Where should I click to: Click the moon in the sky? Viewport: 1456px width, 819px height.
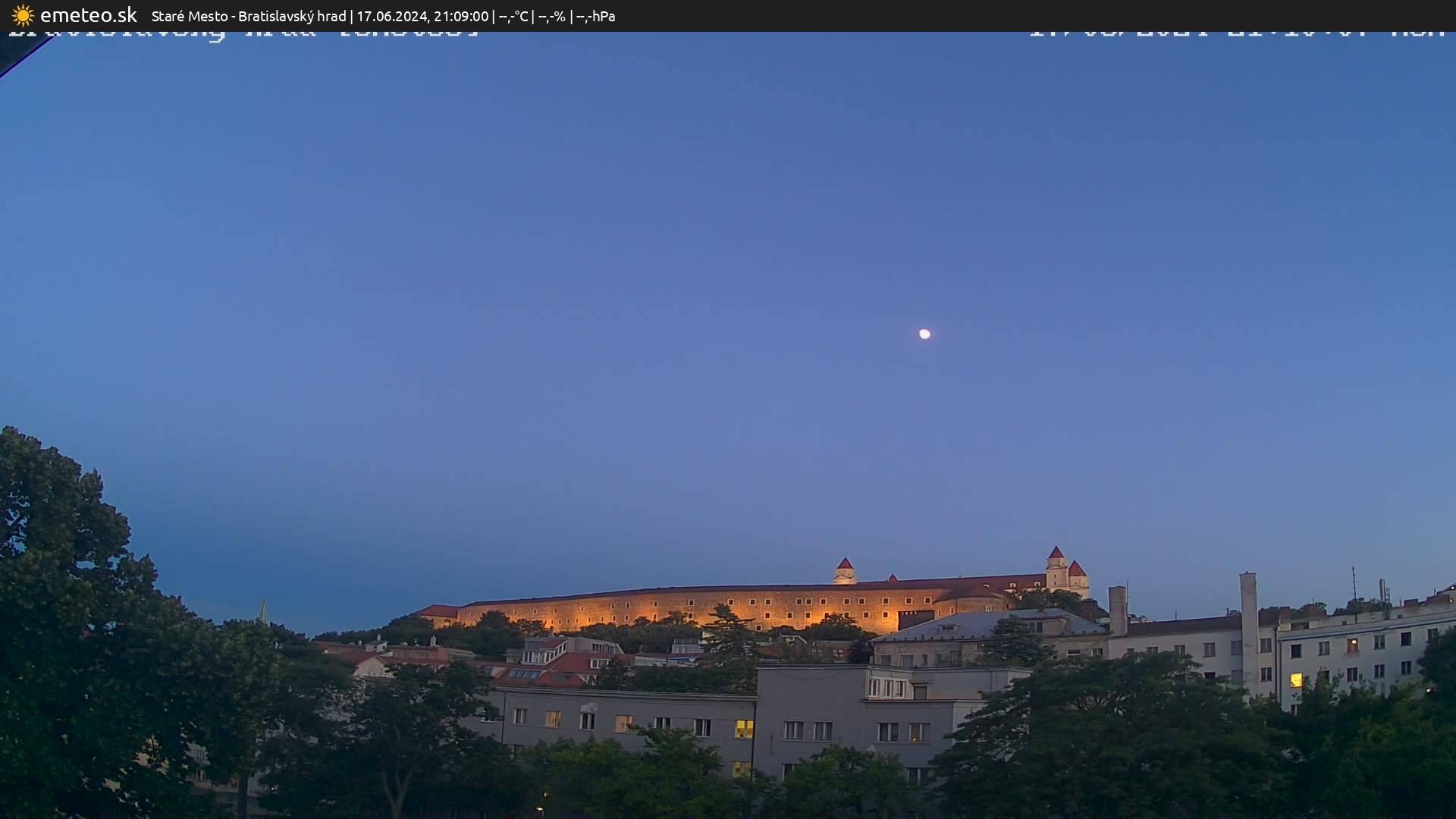[x=924, y=333]
